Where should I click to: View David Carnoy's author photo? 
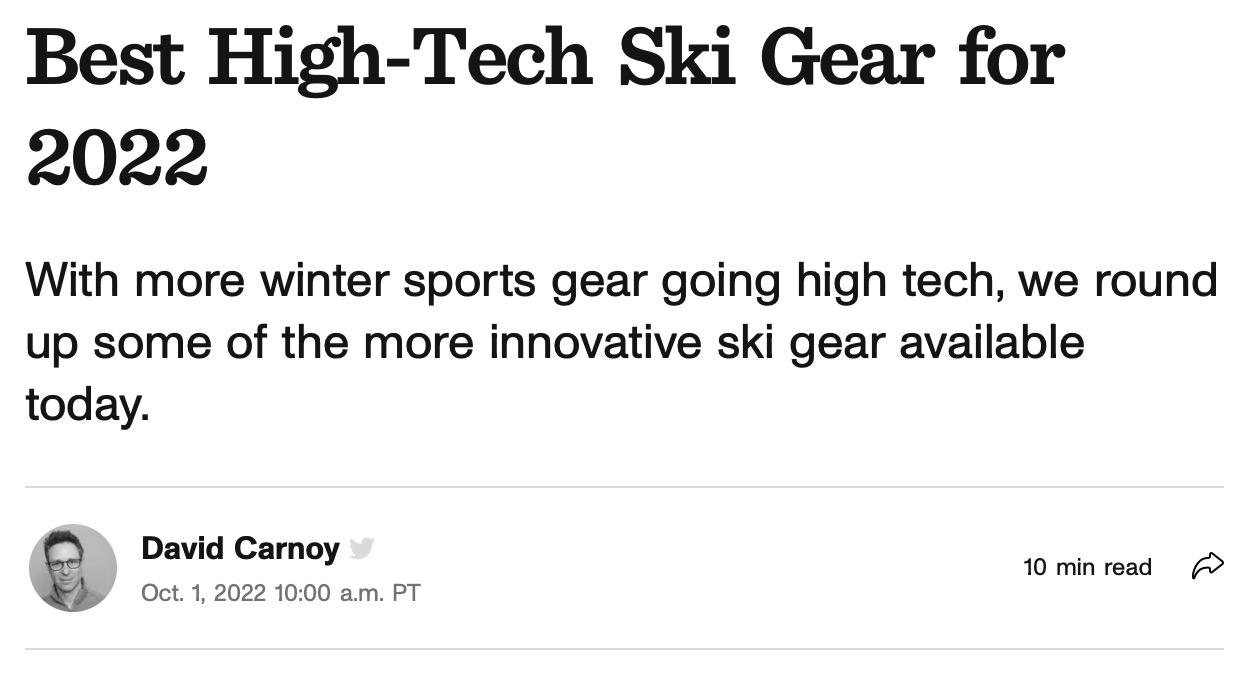point(73,568)
